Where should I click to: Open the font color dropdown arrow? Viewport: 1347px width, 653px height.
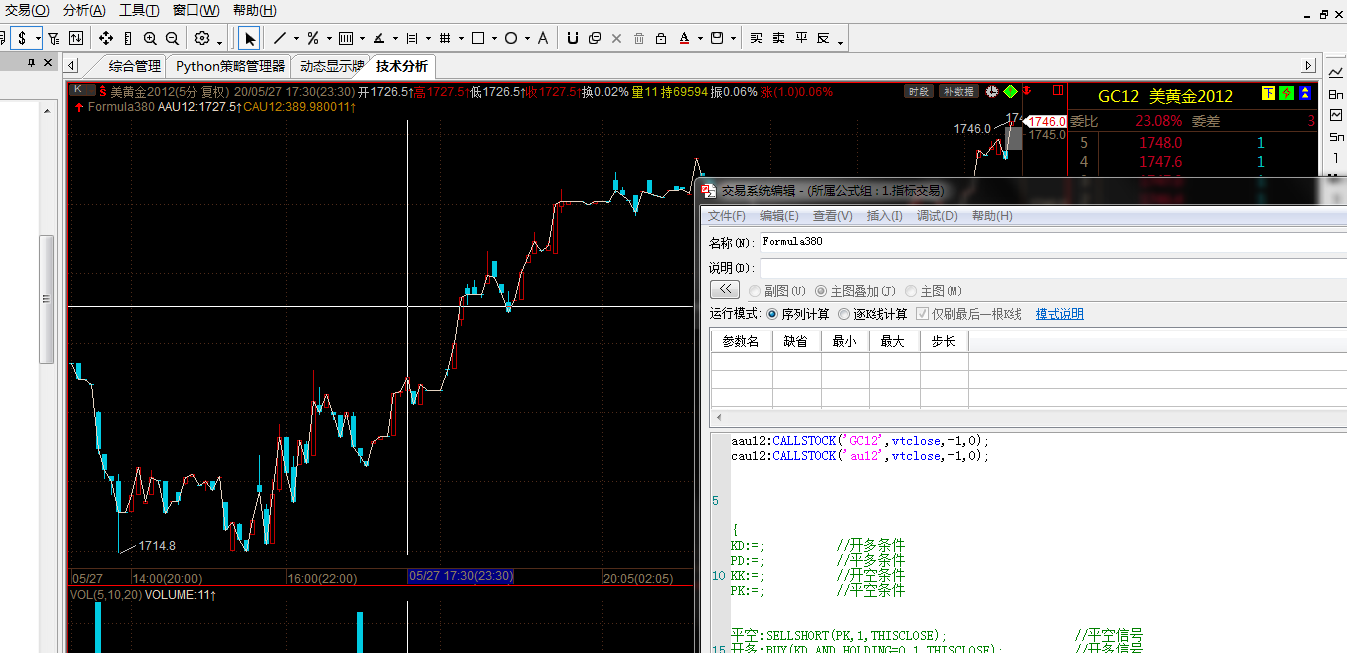[699, 39]
